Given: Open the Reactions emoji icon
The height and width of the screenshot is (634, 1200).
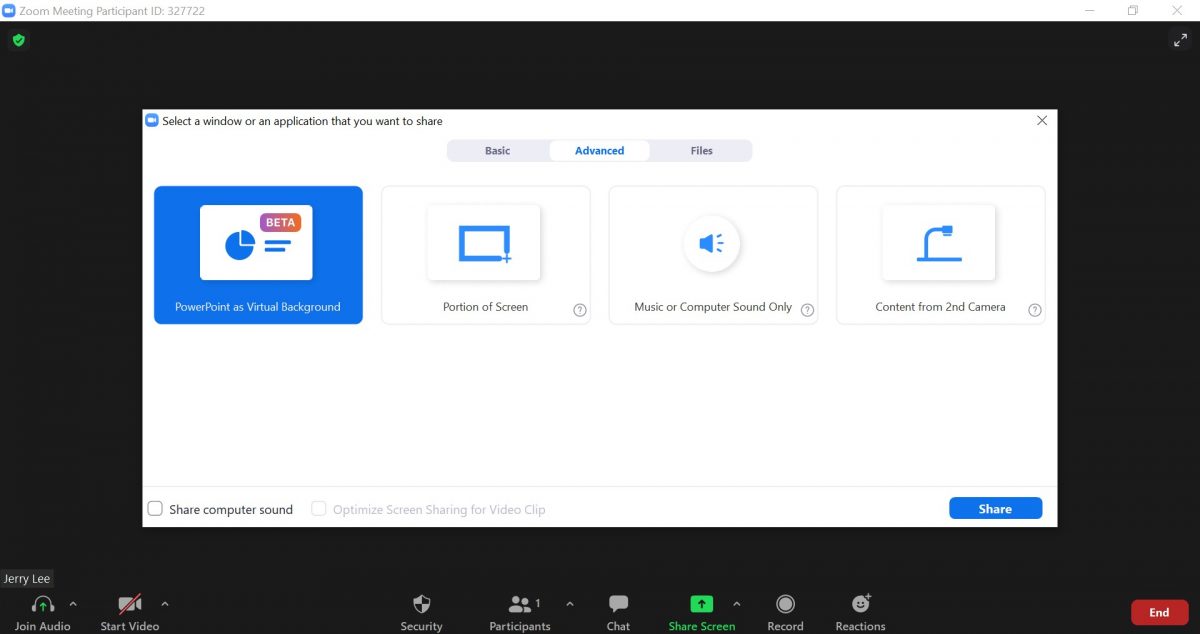Looking at the screenshot, I should point(860,604).
